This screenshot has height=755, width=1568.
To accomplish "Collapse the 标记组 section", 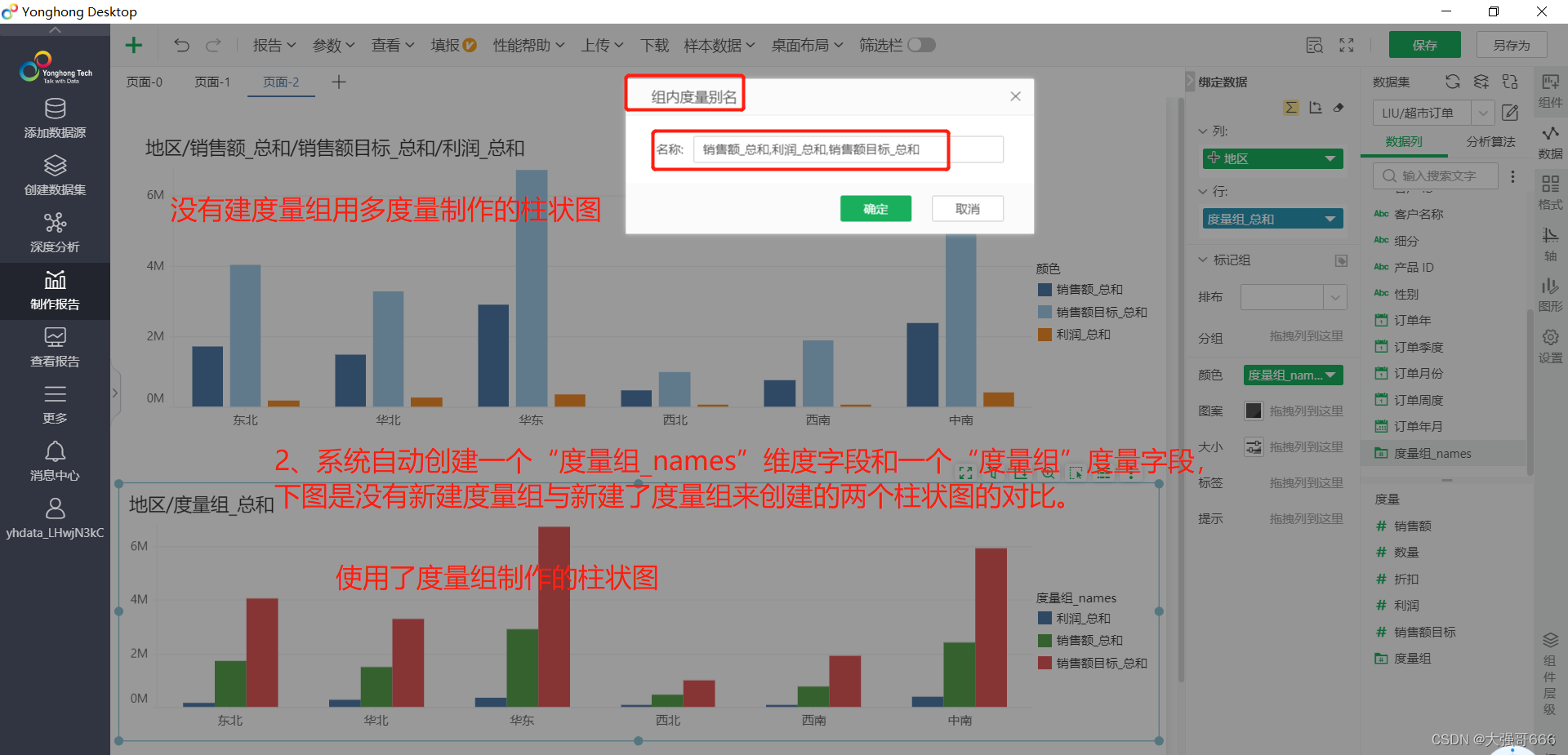I will 1203,260.
